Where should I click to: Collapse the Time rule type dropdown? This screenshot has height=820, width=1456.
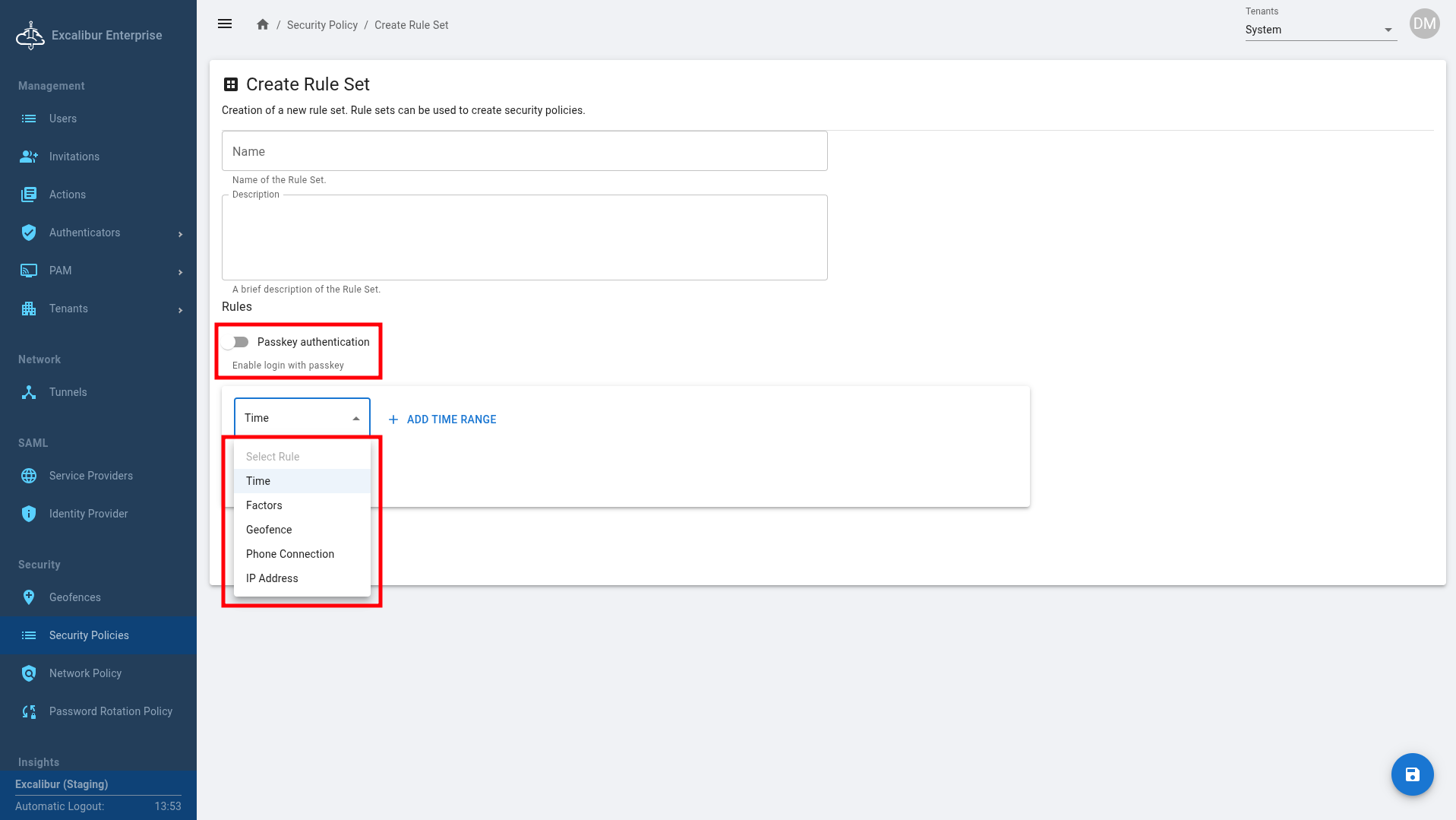(355, 419)
